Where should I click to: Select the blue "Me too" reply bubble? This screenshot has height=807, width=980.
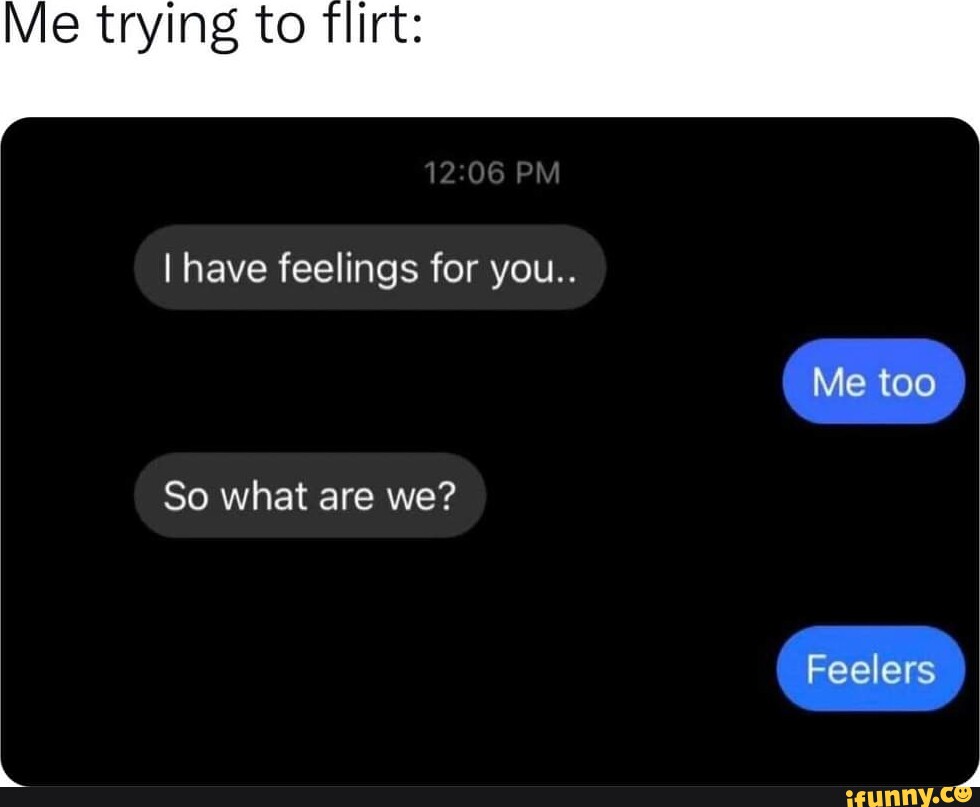coord(874,381)
